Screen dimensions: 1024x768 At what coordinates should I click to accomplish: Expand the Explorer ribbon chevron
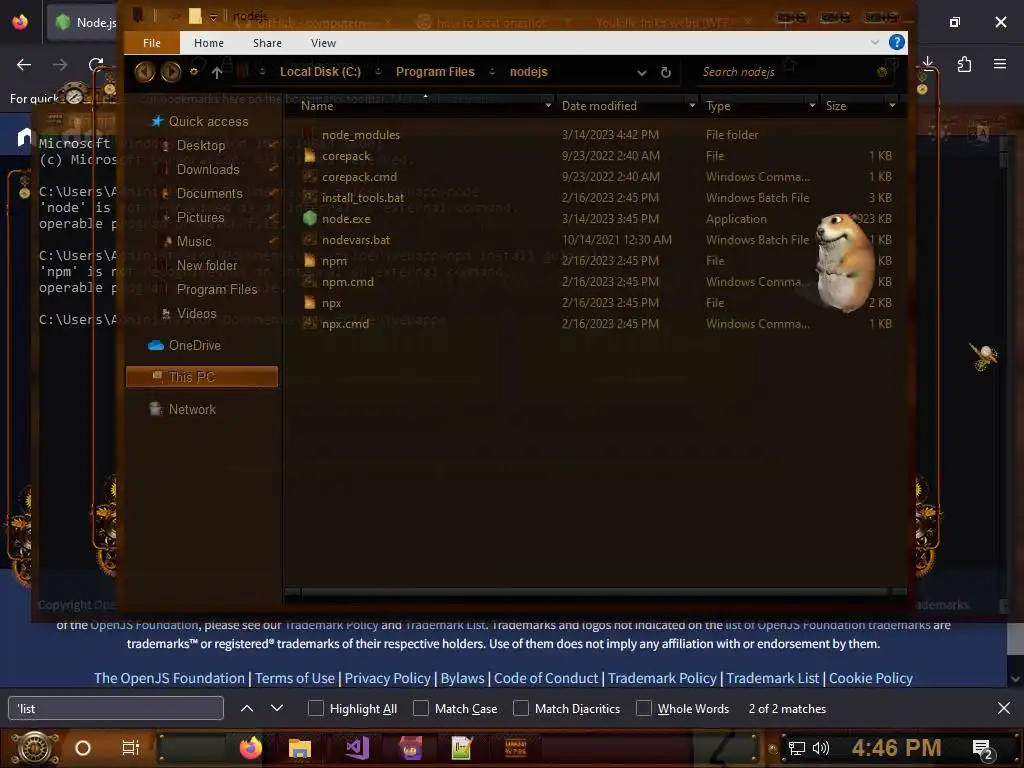874,42
